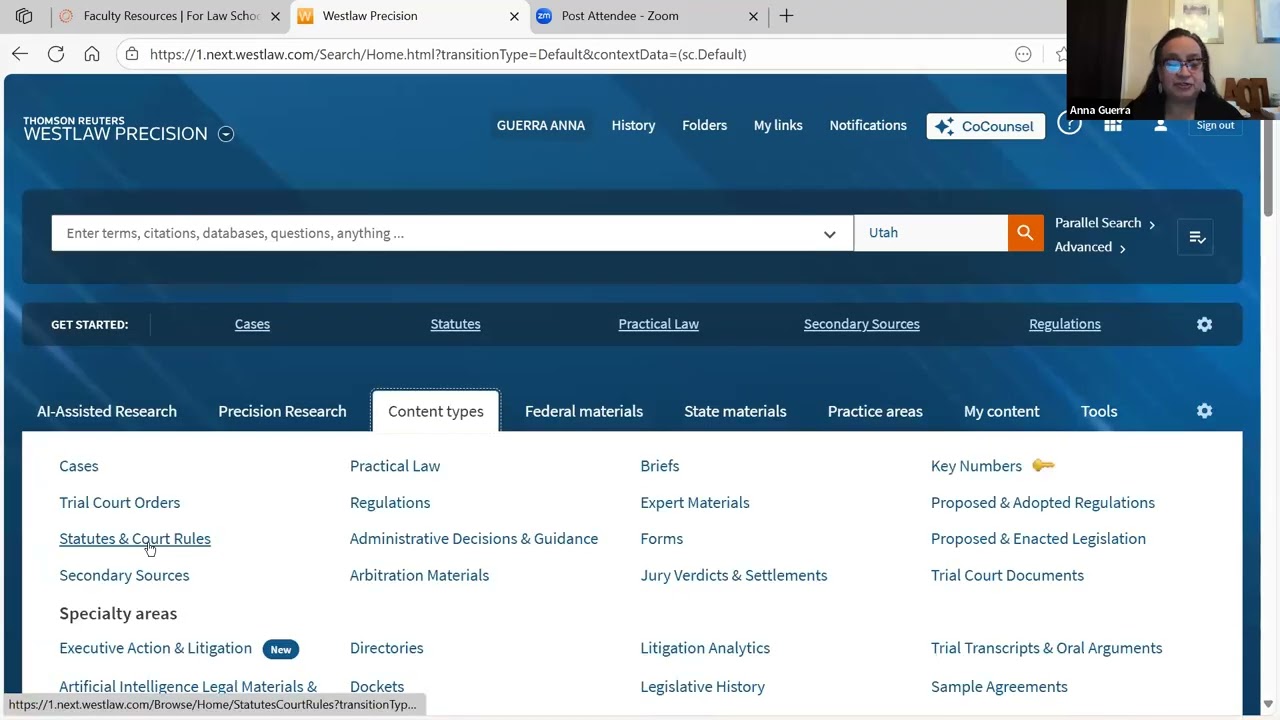Open the CoCounsel AI assistant

[986, 126]
